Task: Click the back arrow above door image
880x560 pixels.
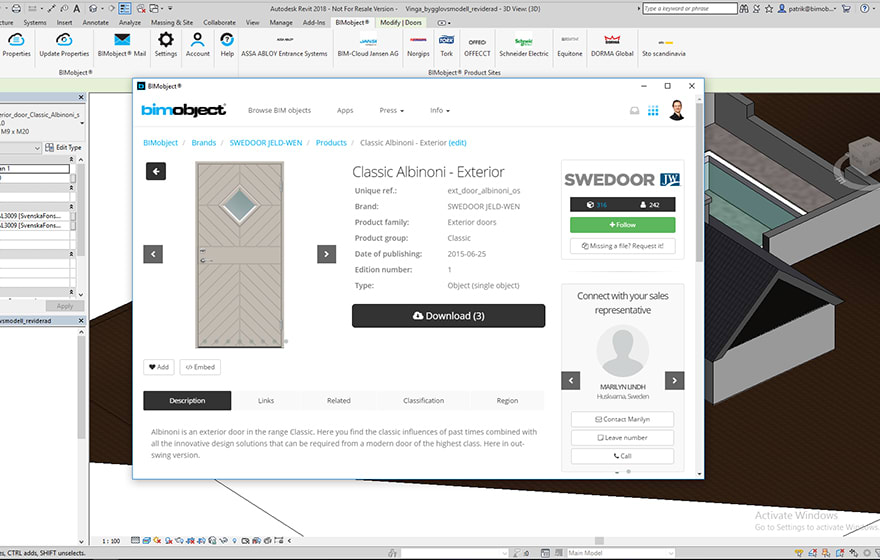Action: 156,171
